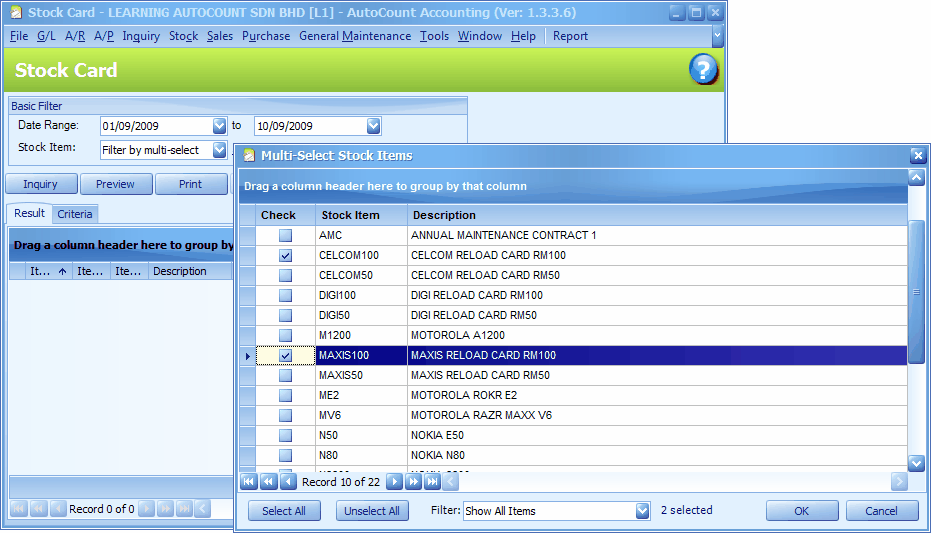Close the Multi-Select Stock Items dialog
Viewport: 931px width, 533px height.
coord(918,156)
